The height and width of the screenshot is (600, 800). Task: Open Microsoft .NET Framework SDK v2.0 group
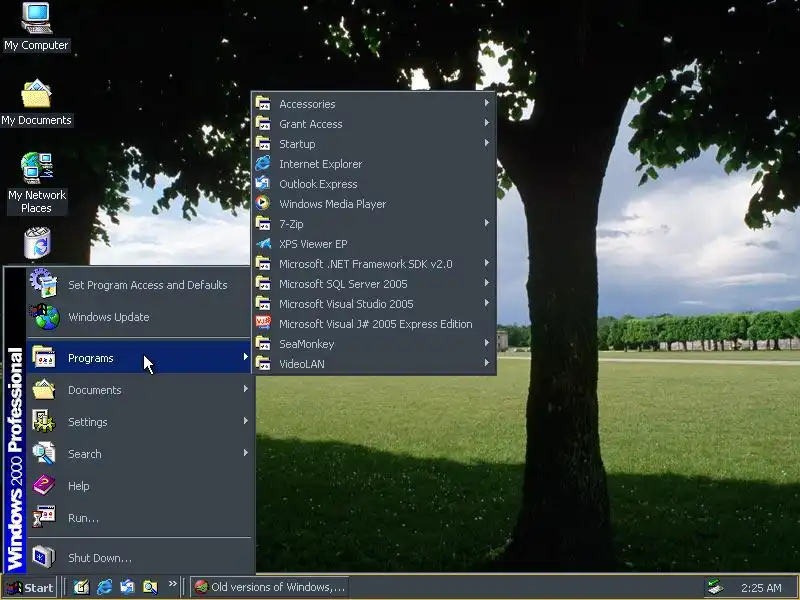373,264
